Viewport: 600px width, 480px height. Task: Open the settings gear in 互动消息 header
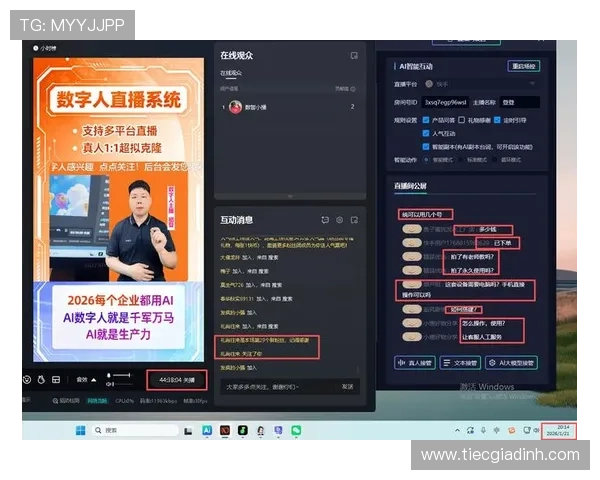339,220
